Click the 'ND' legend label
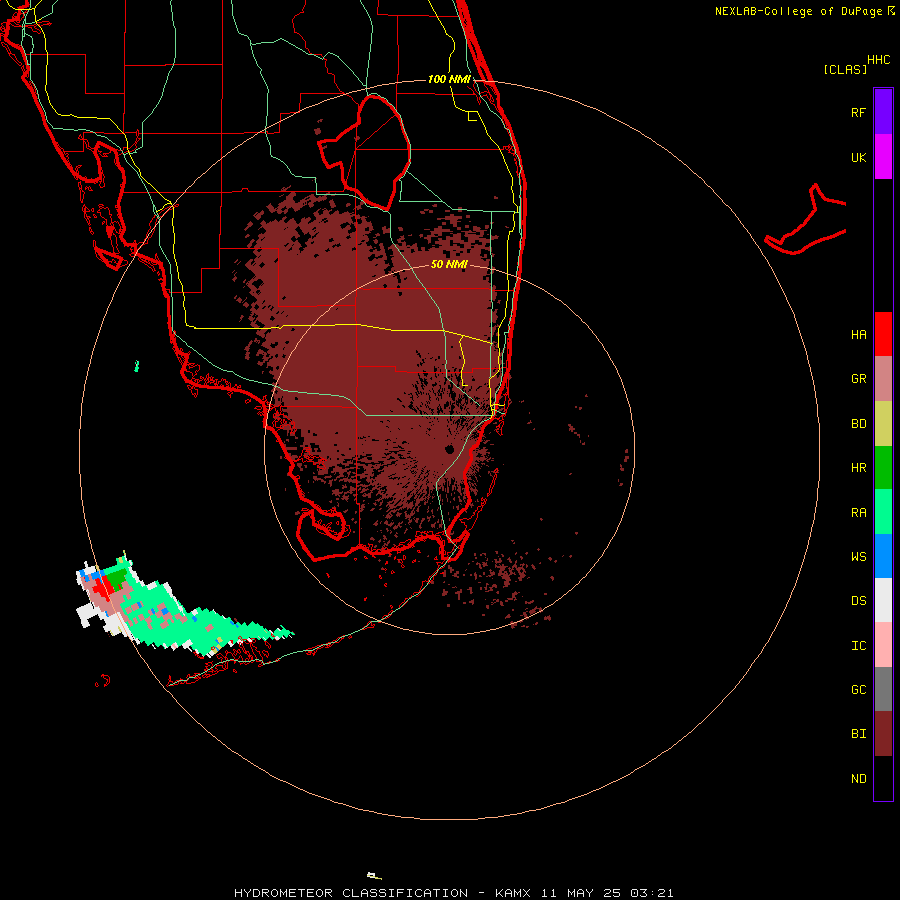The width and height of the screenshot is (900, 900). (x=858, y=779)
